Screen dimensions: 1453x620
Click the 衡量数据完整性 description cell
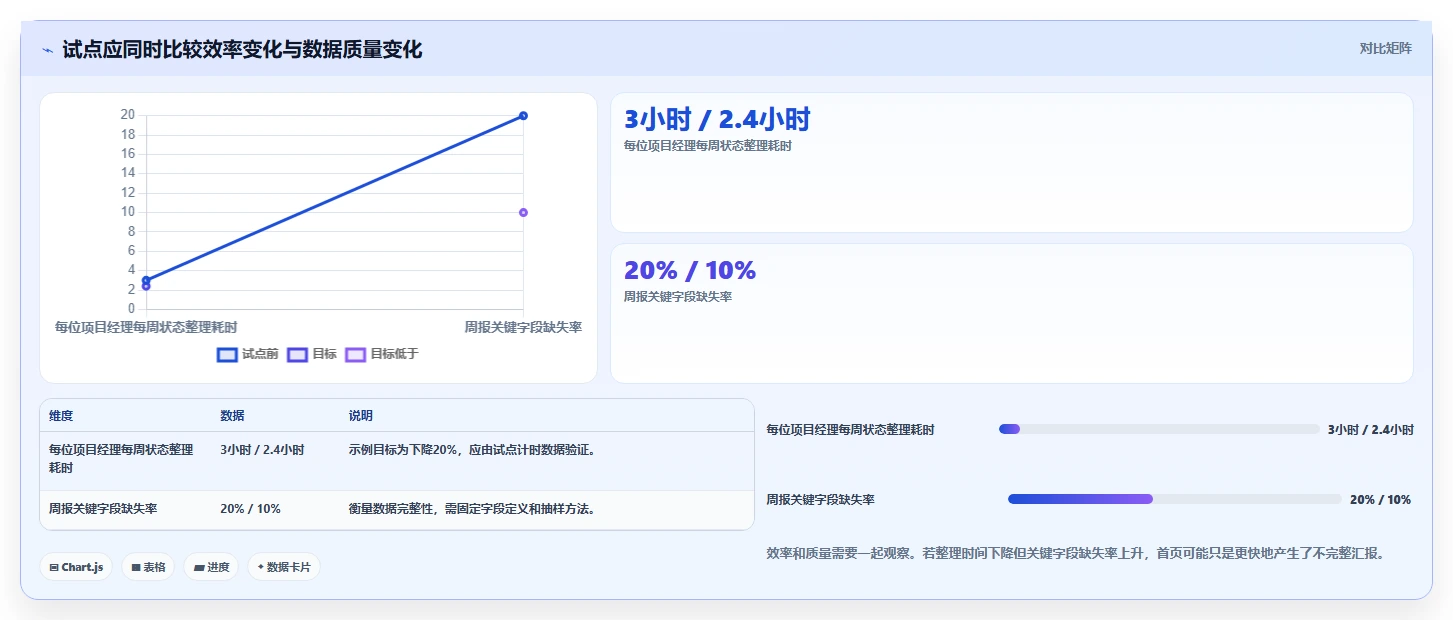point(473,509)
